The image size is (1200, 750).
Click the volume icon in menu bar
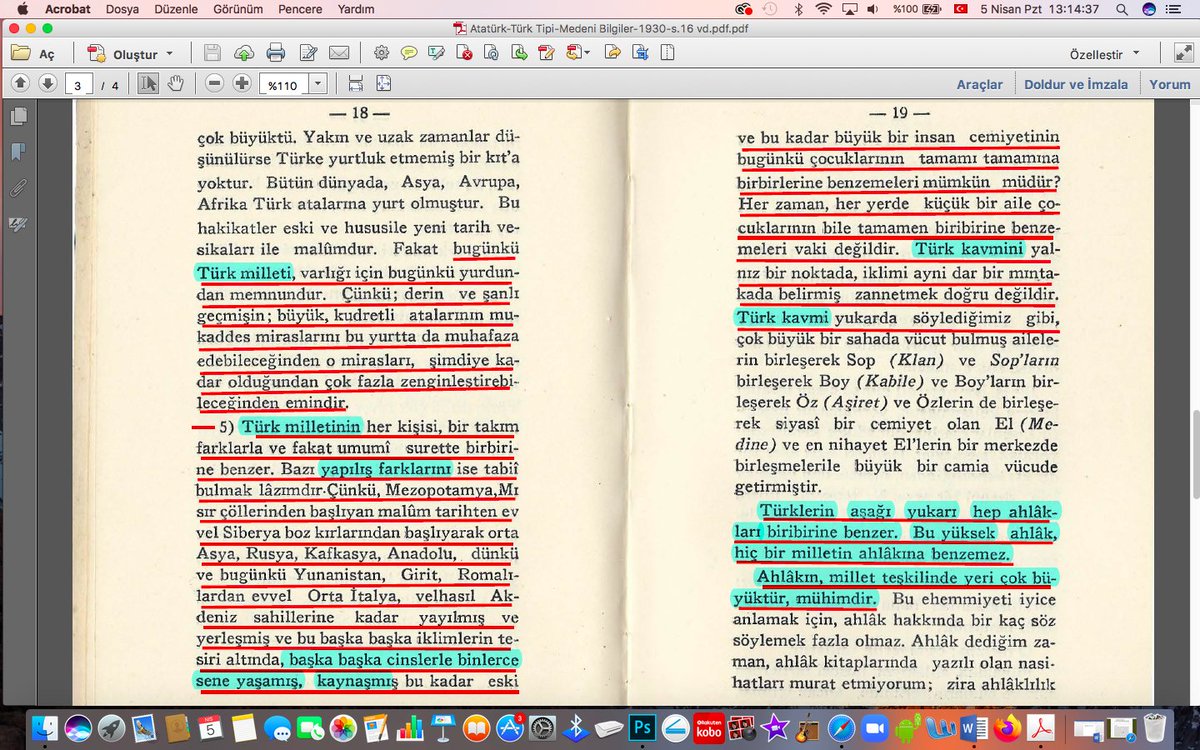tap(874, 9)
